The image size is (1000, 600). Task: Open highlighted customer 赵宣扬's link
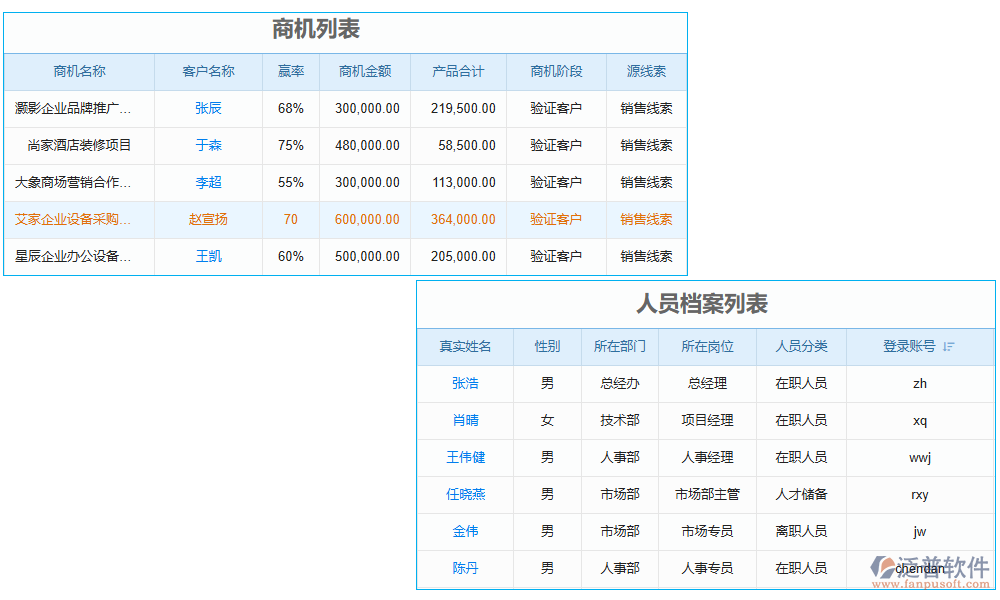click(x=207, y=219)
